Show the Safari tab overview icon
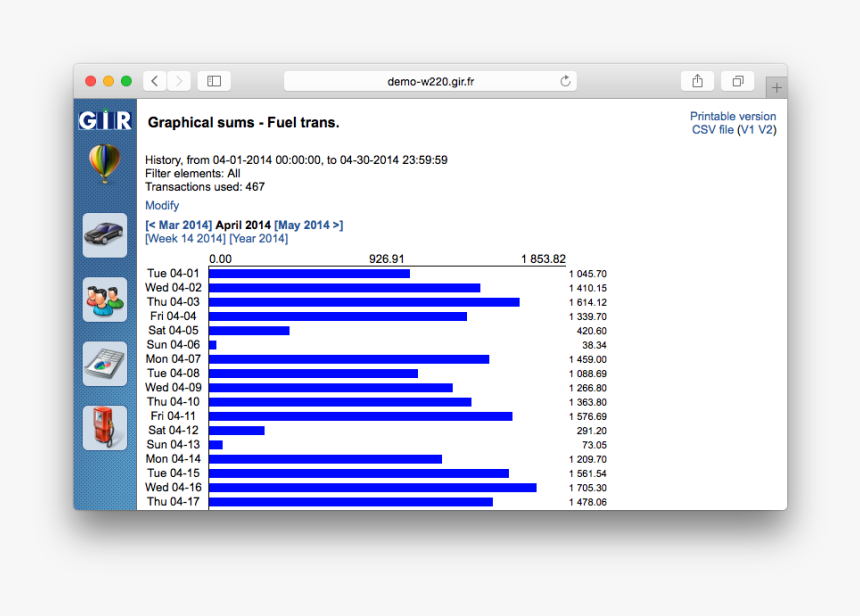The image size is (860, 616). click(738, 81)
